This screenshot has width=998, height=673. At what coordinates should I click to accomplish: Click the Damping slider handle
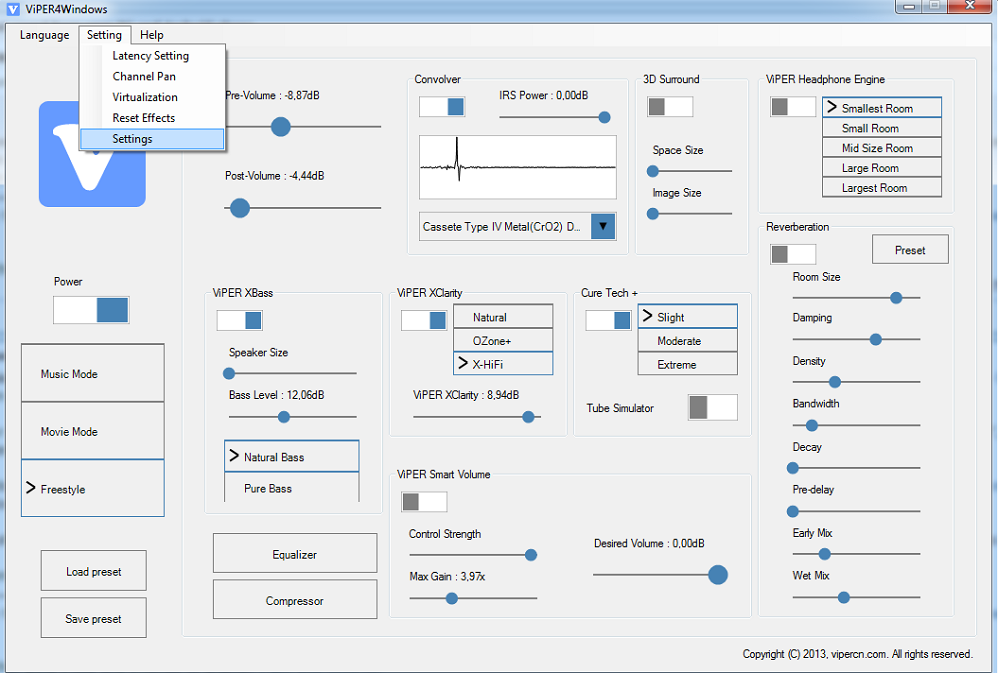click(x=876, y=339)
